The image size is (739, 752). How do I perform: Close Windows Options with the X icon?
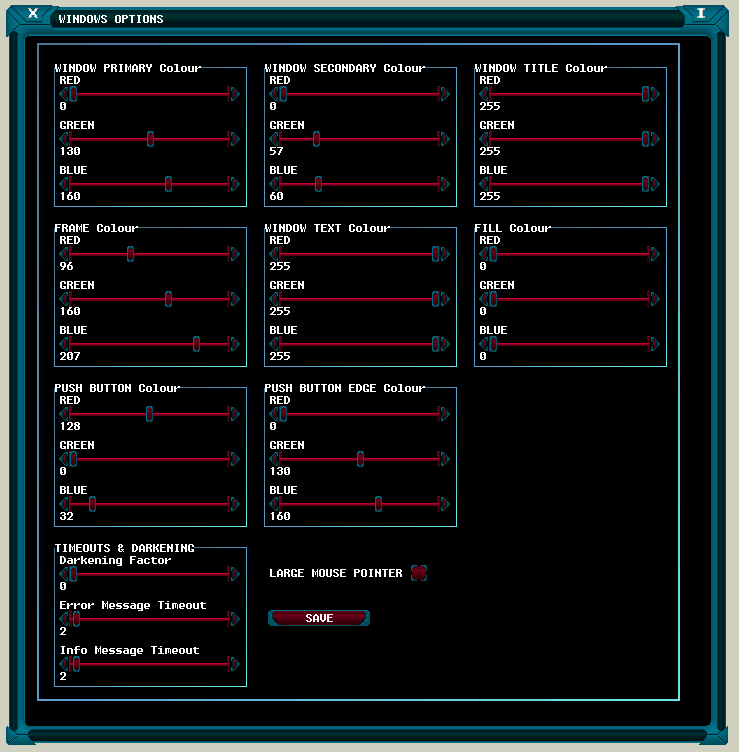coord(33,13)
